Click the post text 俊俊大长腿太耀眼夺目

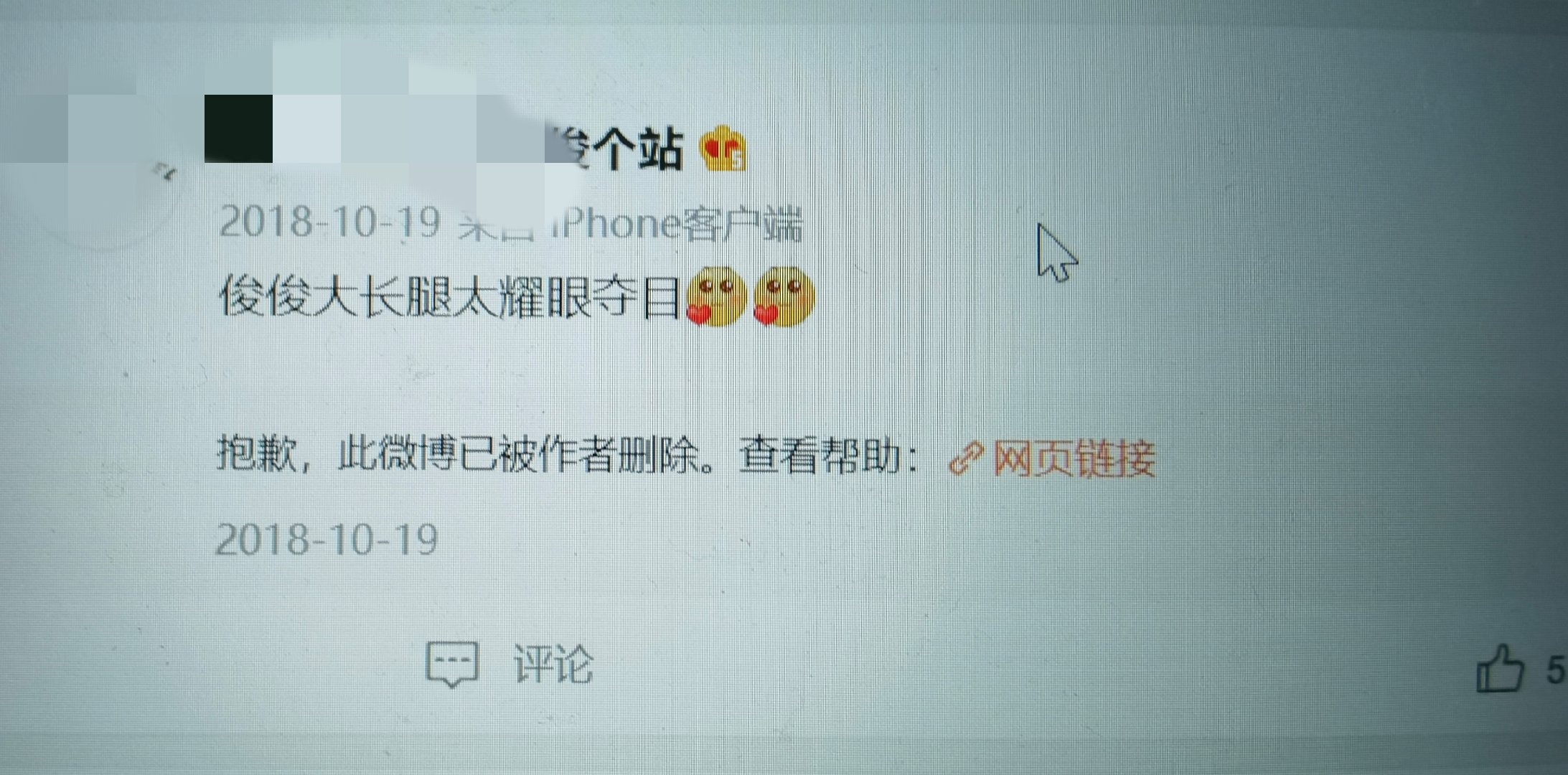(450, 297)
